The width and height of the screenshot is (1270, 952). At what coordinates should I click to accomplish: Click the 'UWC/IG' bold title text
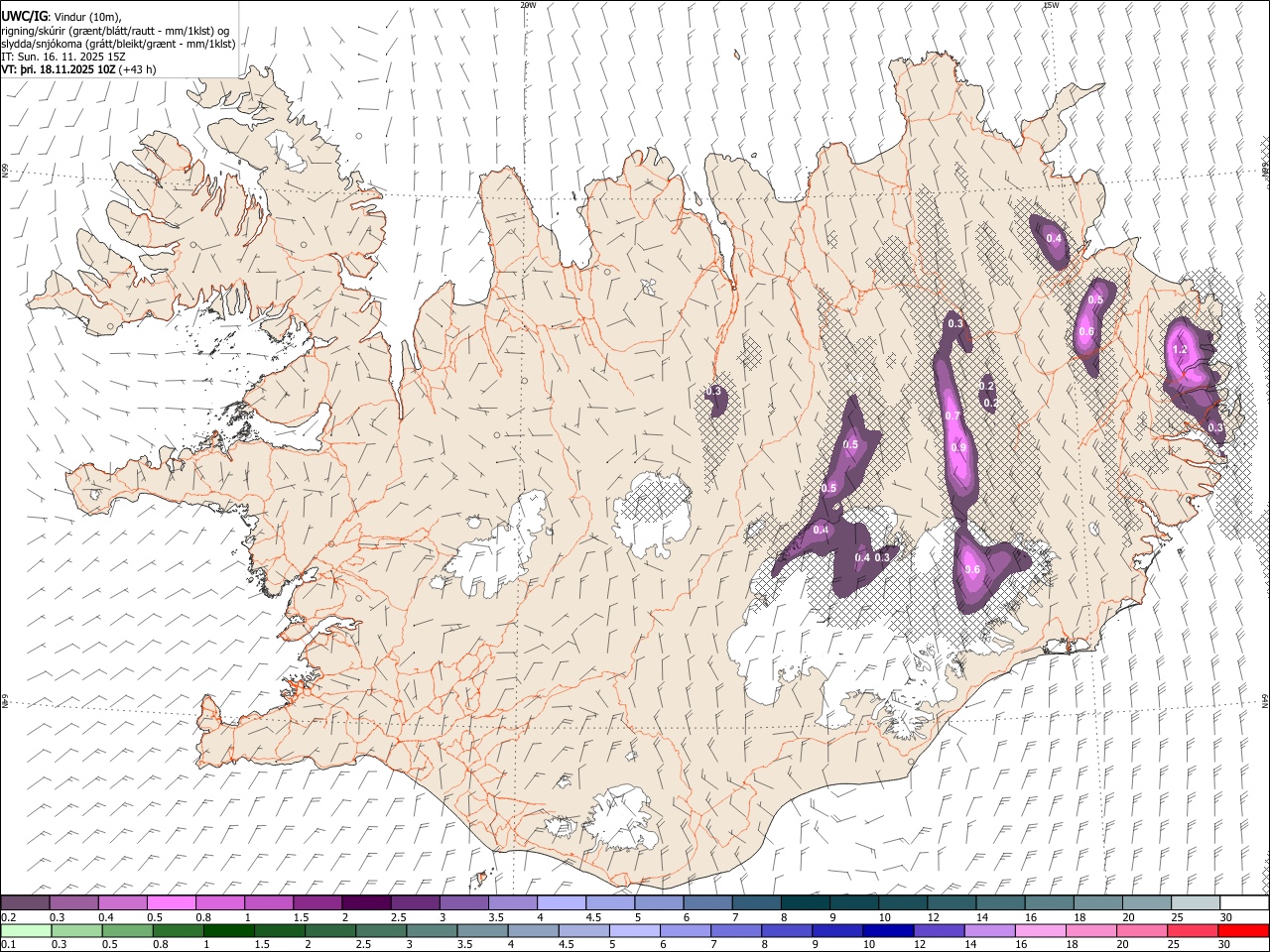25,16
